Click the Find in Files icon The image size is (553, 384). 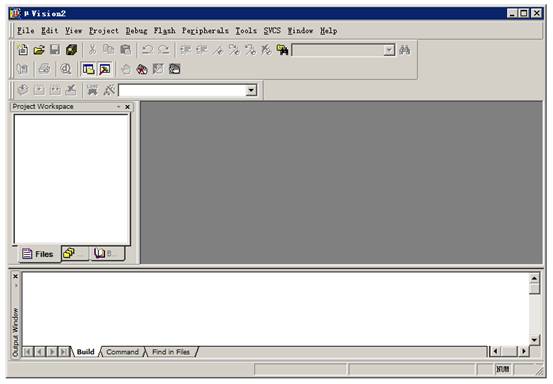coord(282,50)
